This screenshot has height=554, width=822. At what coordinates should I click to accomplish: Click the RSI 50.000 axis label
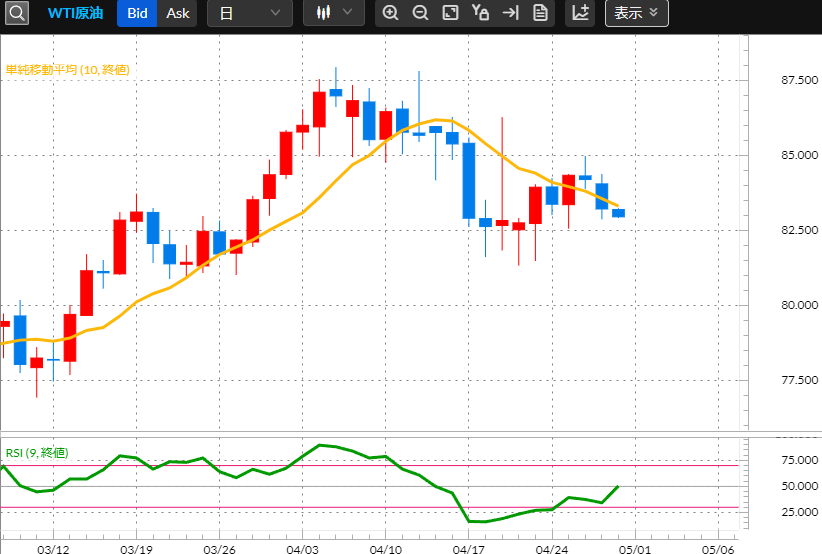[799, 486]
